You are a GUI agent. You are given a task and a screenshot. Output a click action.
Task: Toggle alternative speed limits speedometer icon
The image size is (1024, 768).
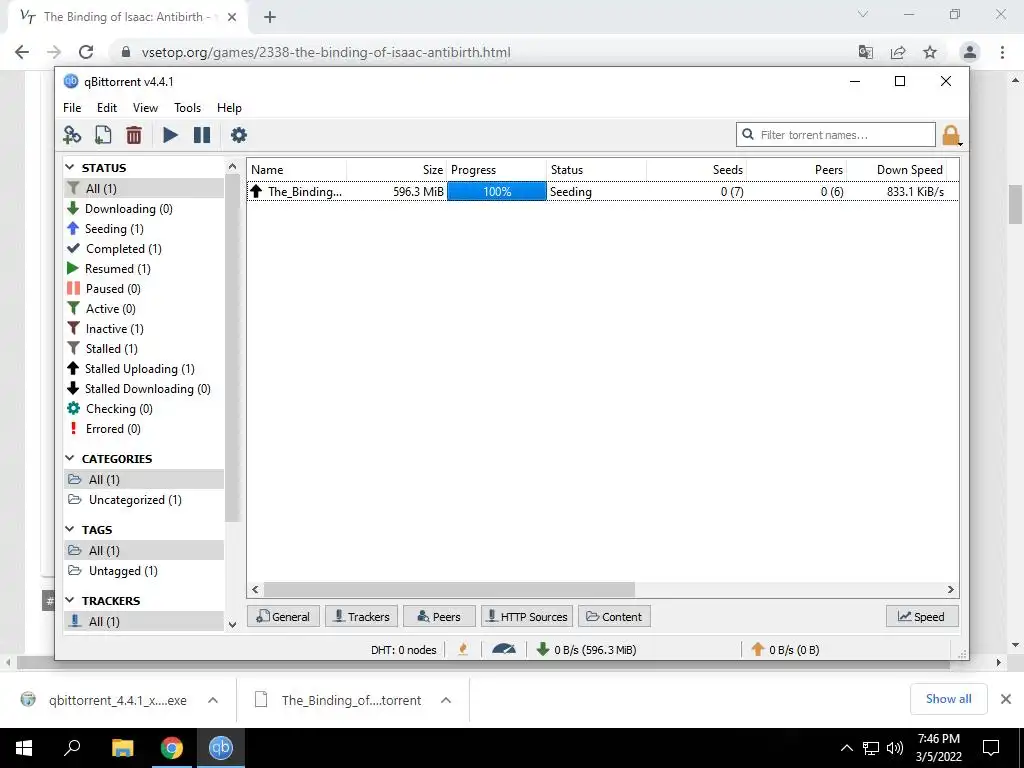pos(504,650)
